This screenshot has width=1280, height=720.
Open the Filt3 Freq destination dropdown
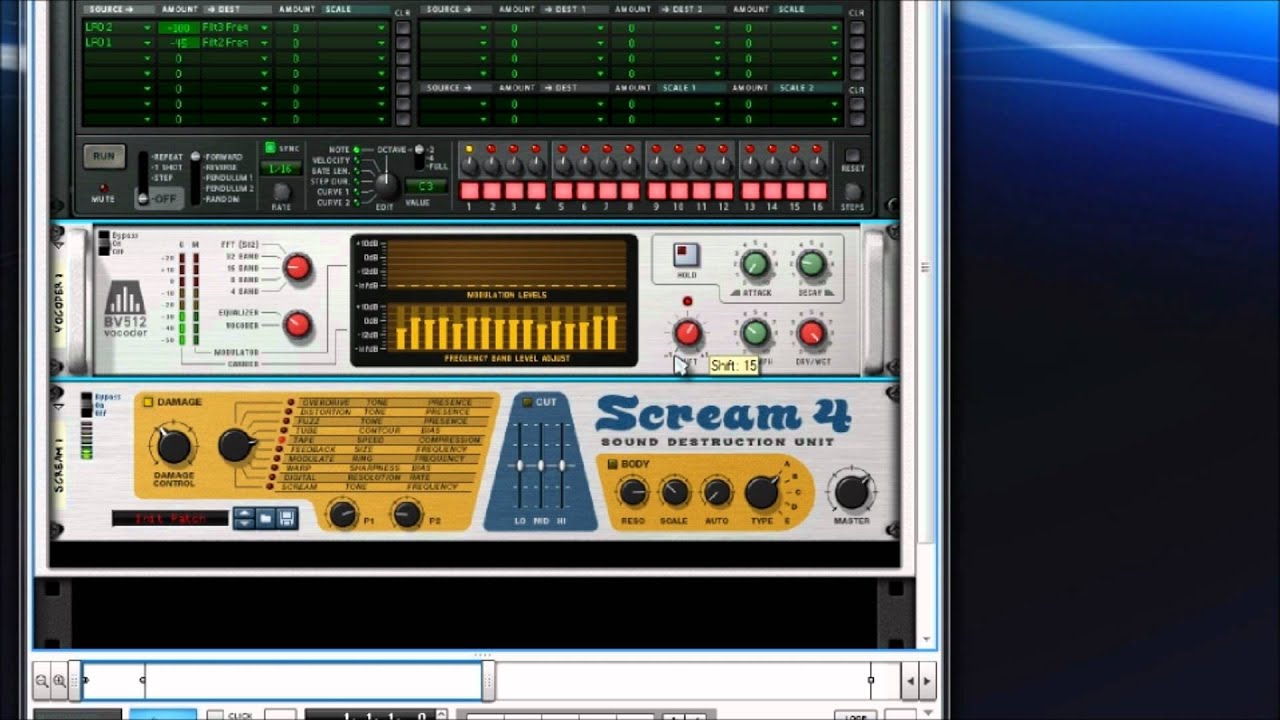coord(235,28)
